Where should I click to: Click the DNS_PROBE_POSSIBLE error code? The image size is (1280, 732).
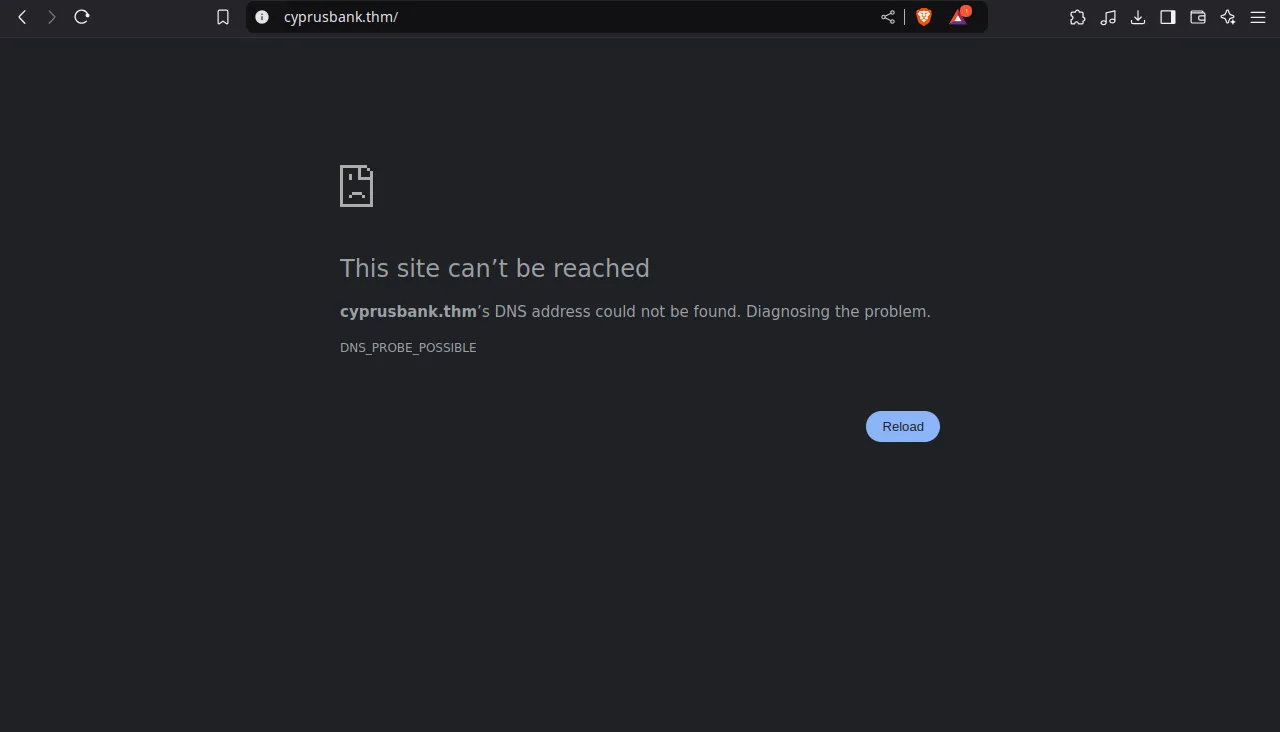408,348
